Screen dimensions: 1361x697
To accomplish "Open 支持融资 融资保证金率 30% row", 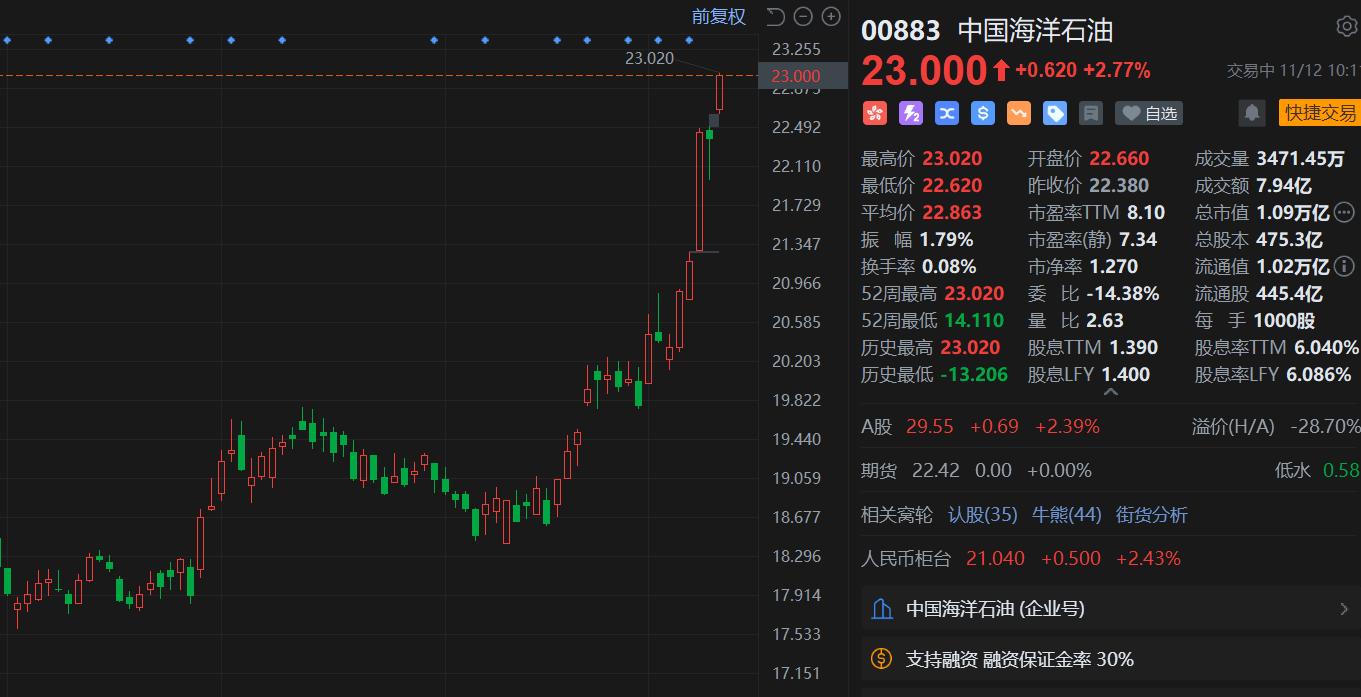I will click(1110, 659).
